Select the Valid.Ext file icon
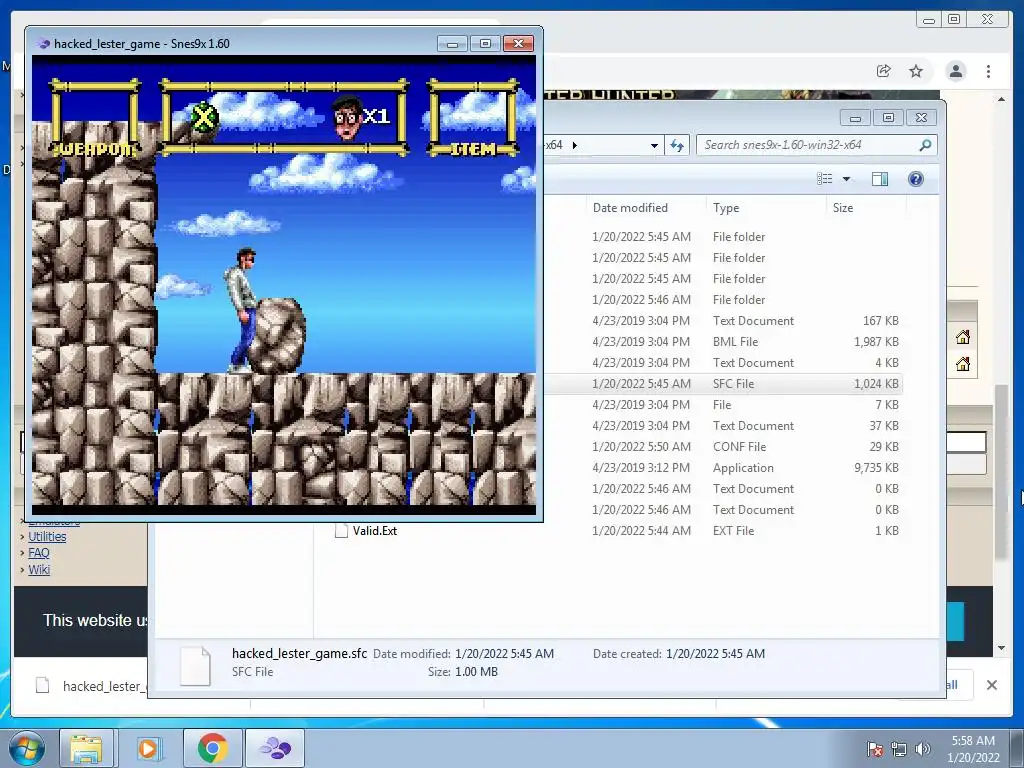The width and height of the screenshot is (1024, 768). (x=341, y=531)
